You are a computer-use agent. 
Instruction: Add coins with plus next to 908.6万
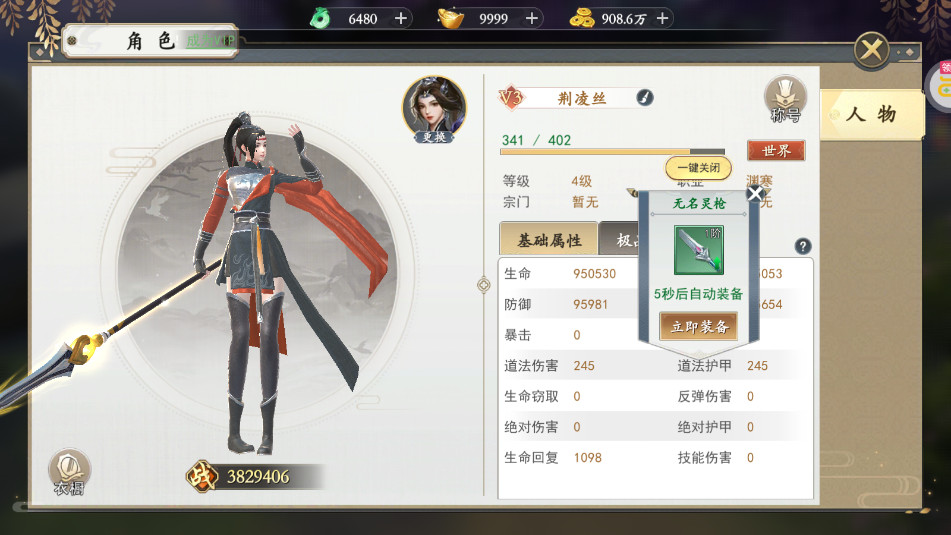tap(662, 19)
